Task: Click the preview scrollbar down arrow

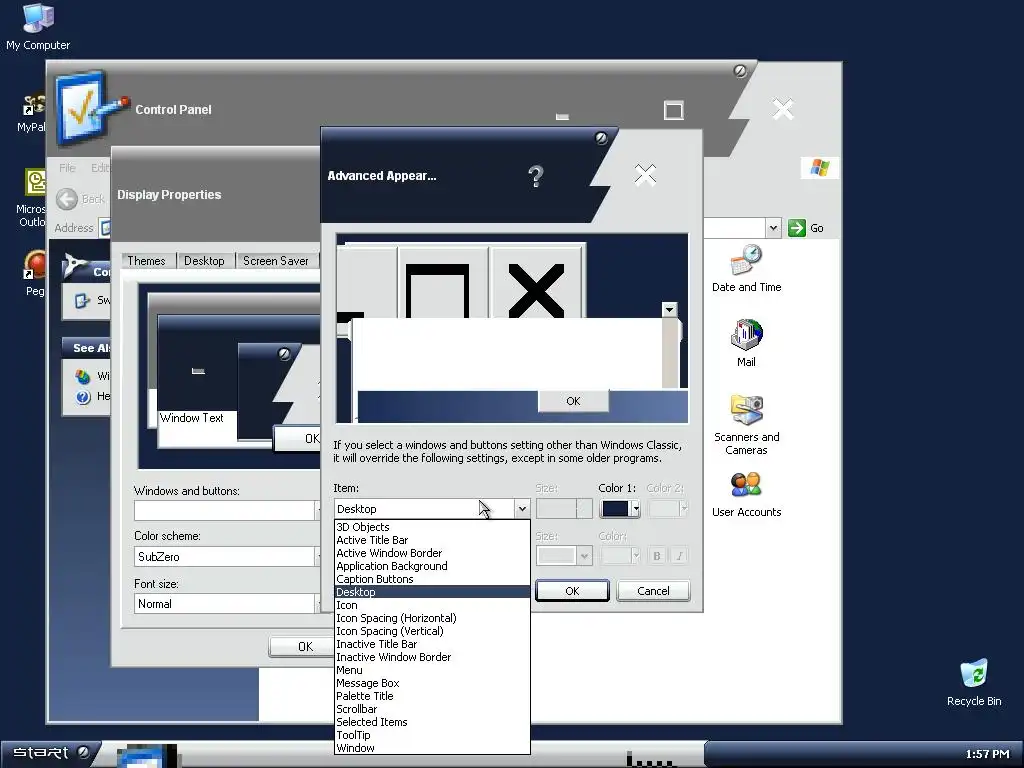Action: click(669, 309)
